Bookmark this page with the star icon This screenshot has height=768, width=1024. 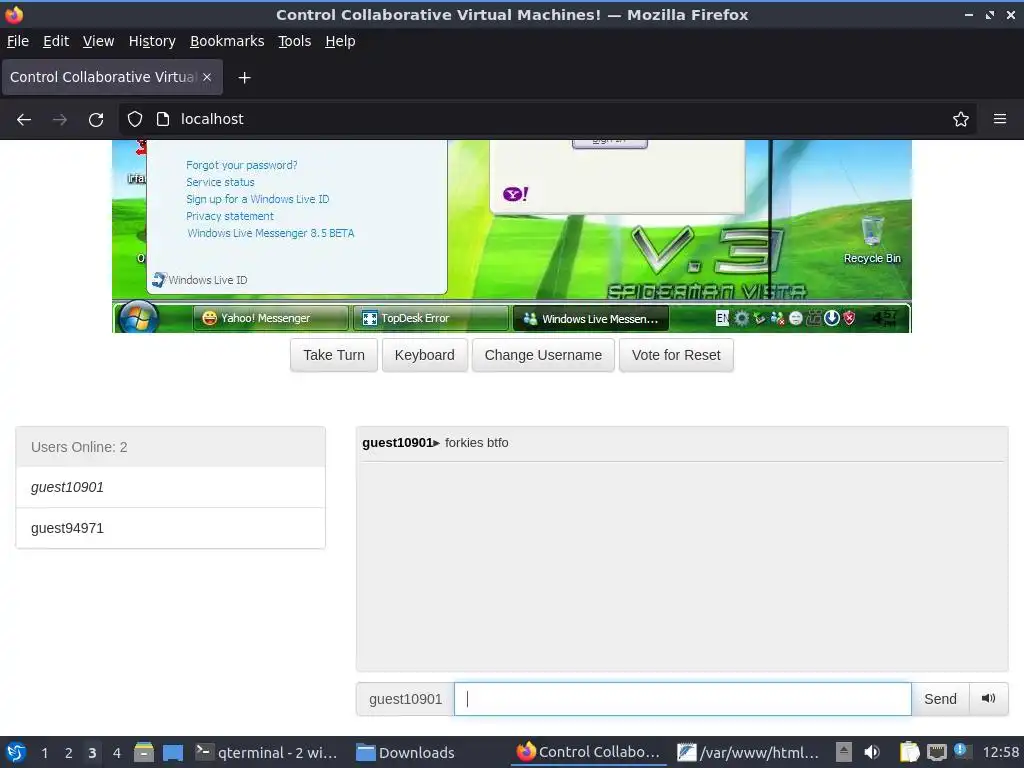tap(960, 119)
